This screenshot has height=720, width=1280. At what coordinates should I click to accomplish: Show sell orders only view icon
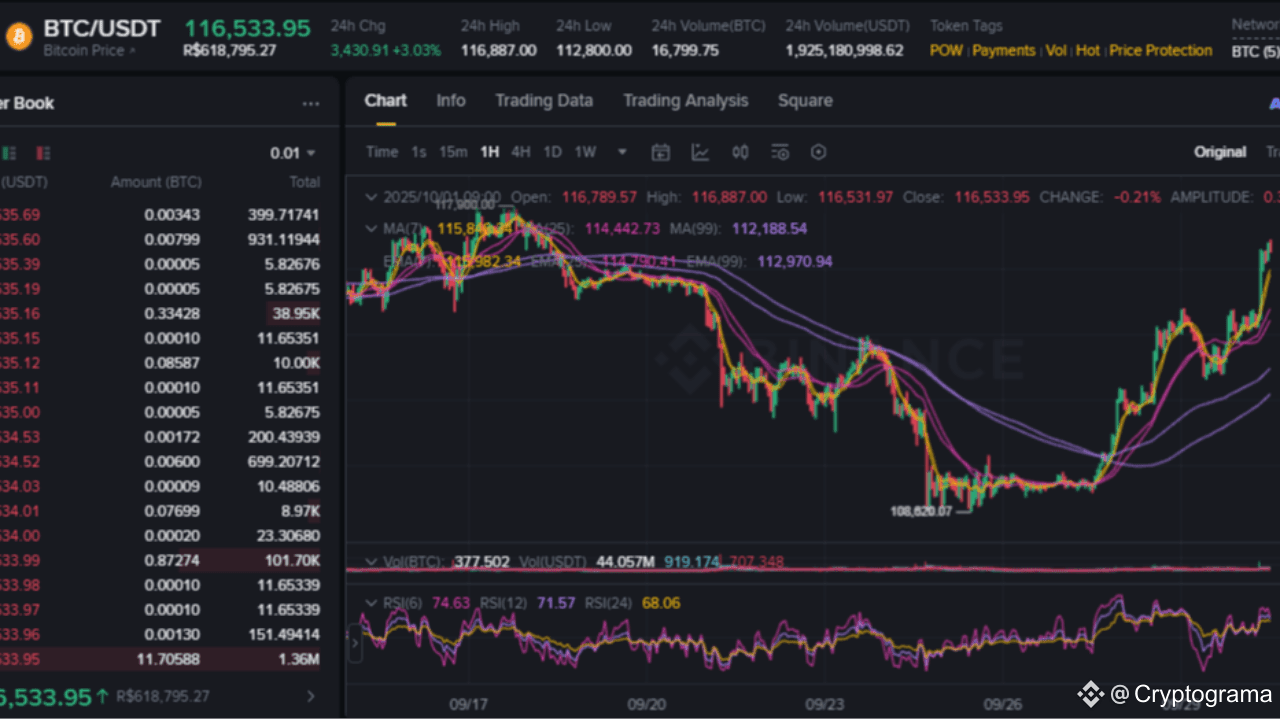point(42,153)
